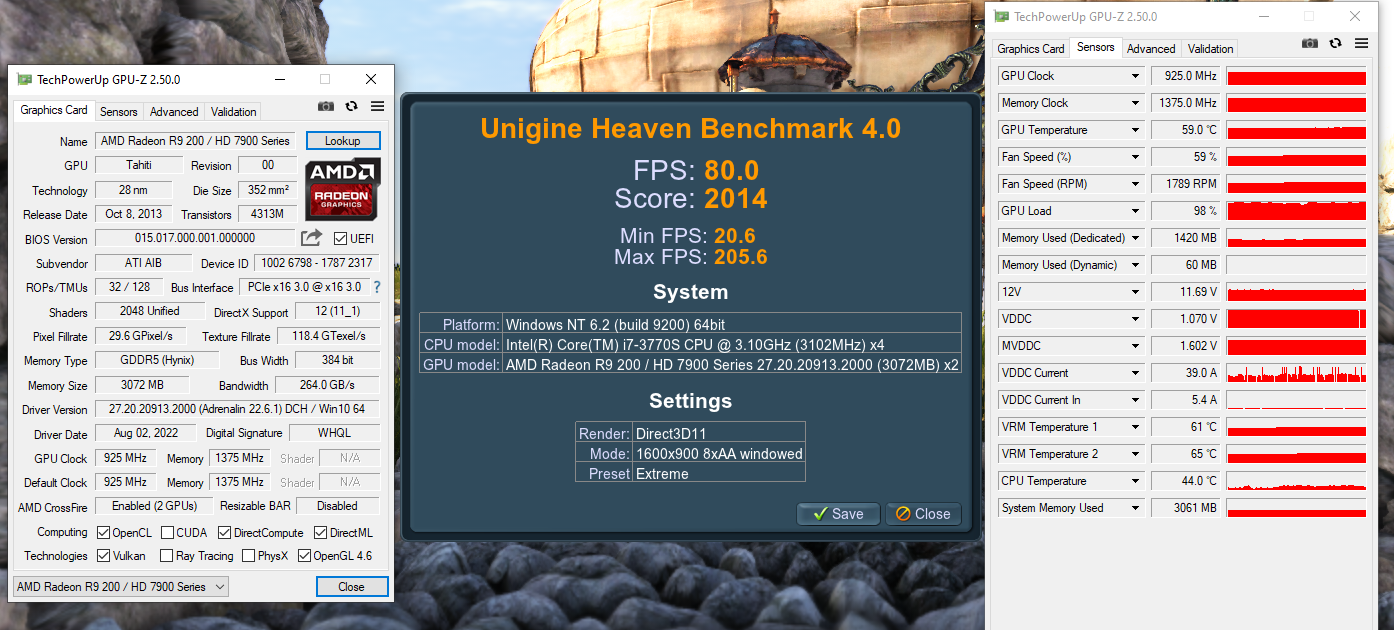Open Validation tab in right GPU-Z window
The image size is (1394, 630).
click(x=1211, y=48)
